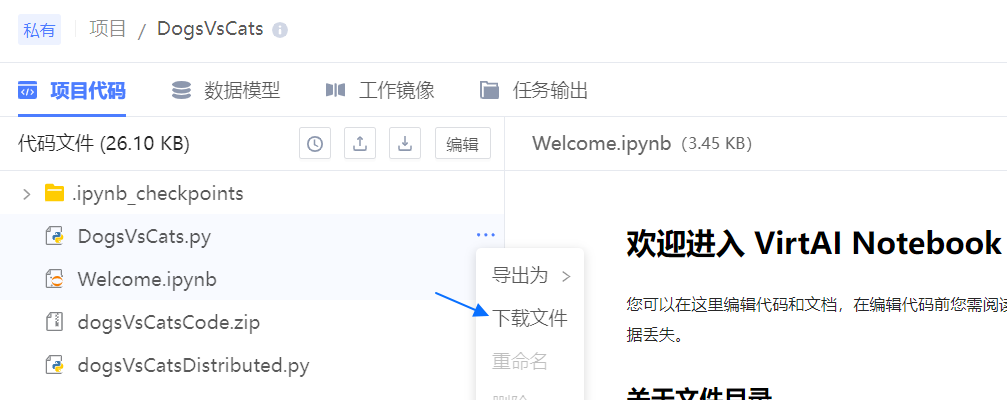Click the download arrow icon in toolbar

(x=405, y=144)
